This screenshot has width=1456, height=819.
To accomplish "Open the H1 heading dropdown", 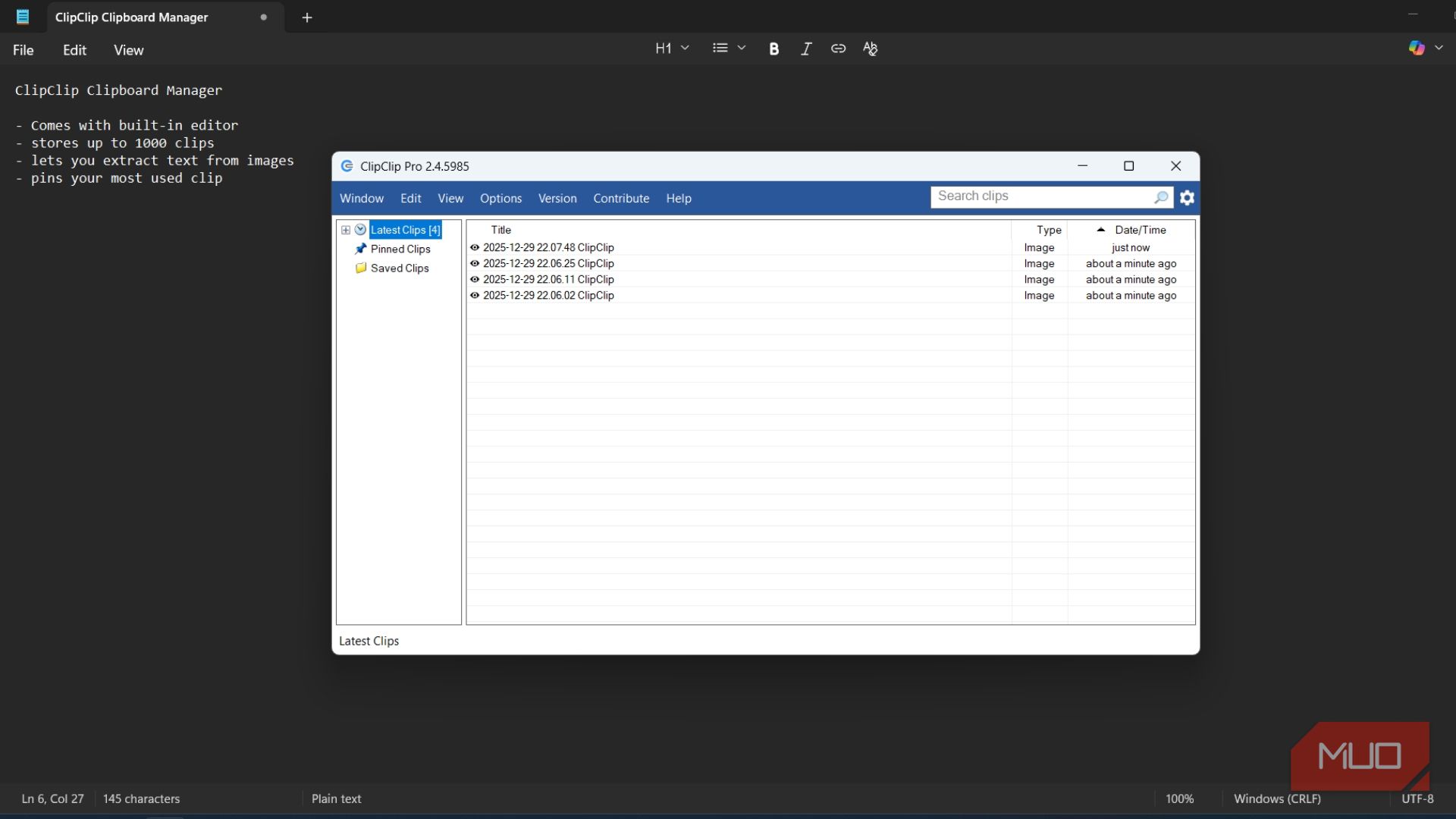I will coord(672,49).
